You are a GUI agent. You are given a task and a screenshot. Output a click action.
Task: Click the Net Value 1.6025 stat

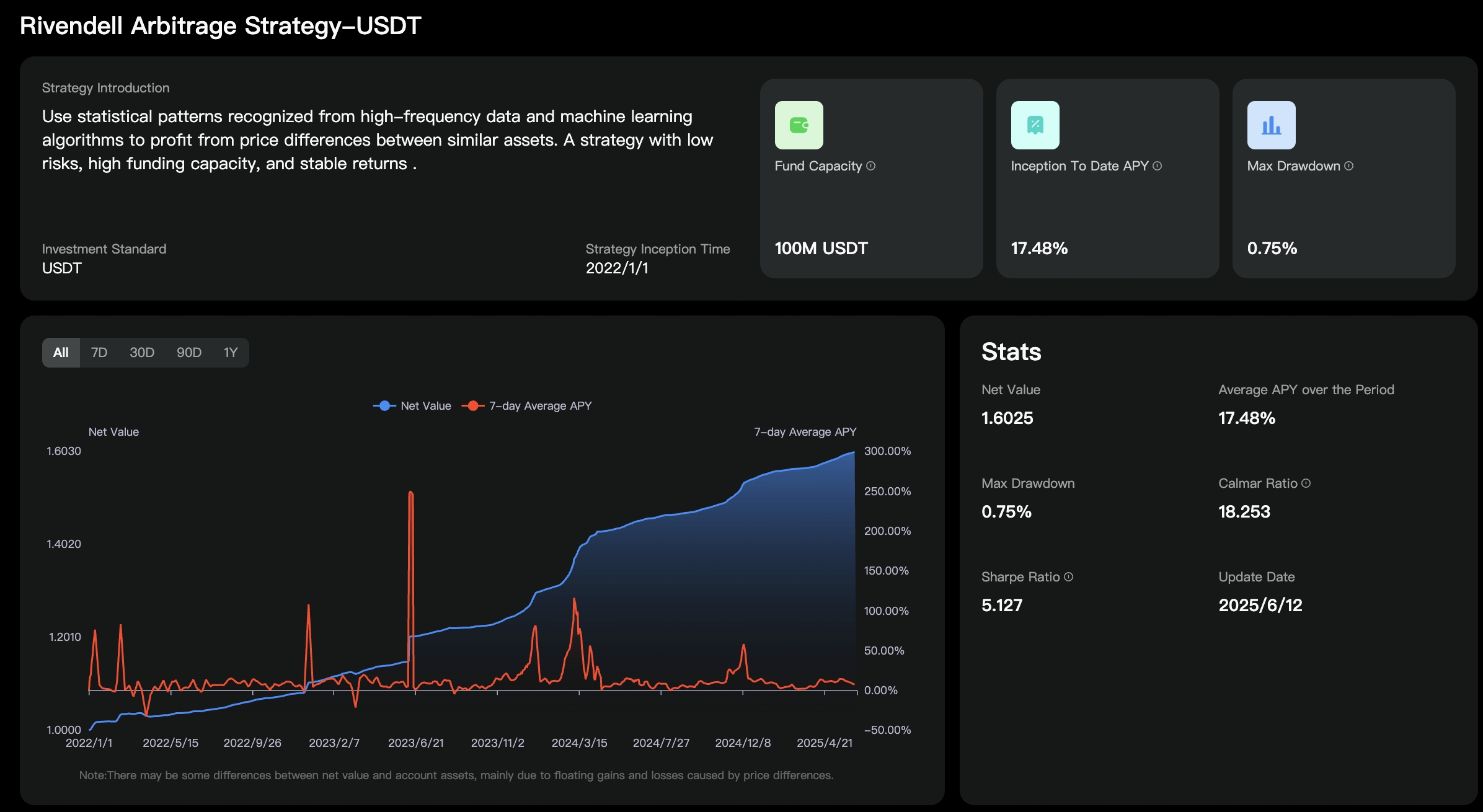[1007, 418]
